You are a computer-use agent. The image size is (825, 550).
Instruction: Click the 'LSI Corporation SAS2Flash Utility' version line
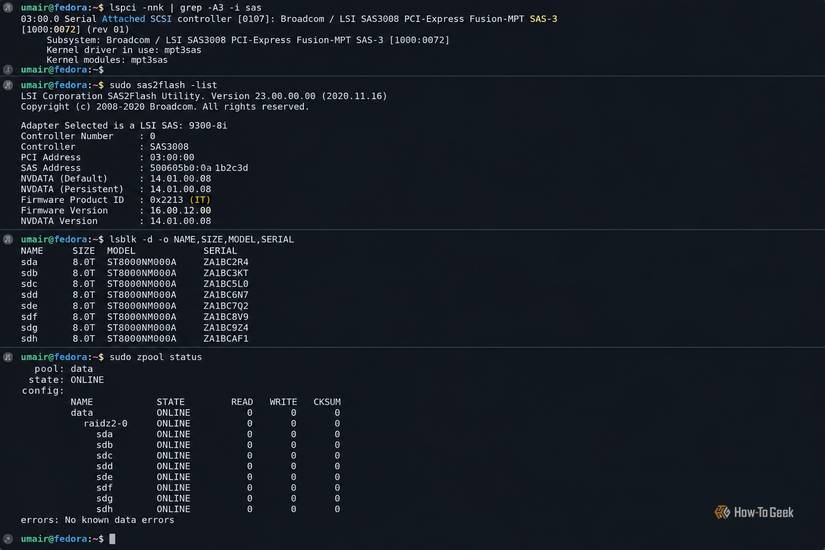[204, 96]
